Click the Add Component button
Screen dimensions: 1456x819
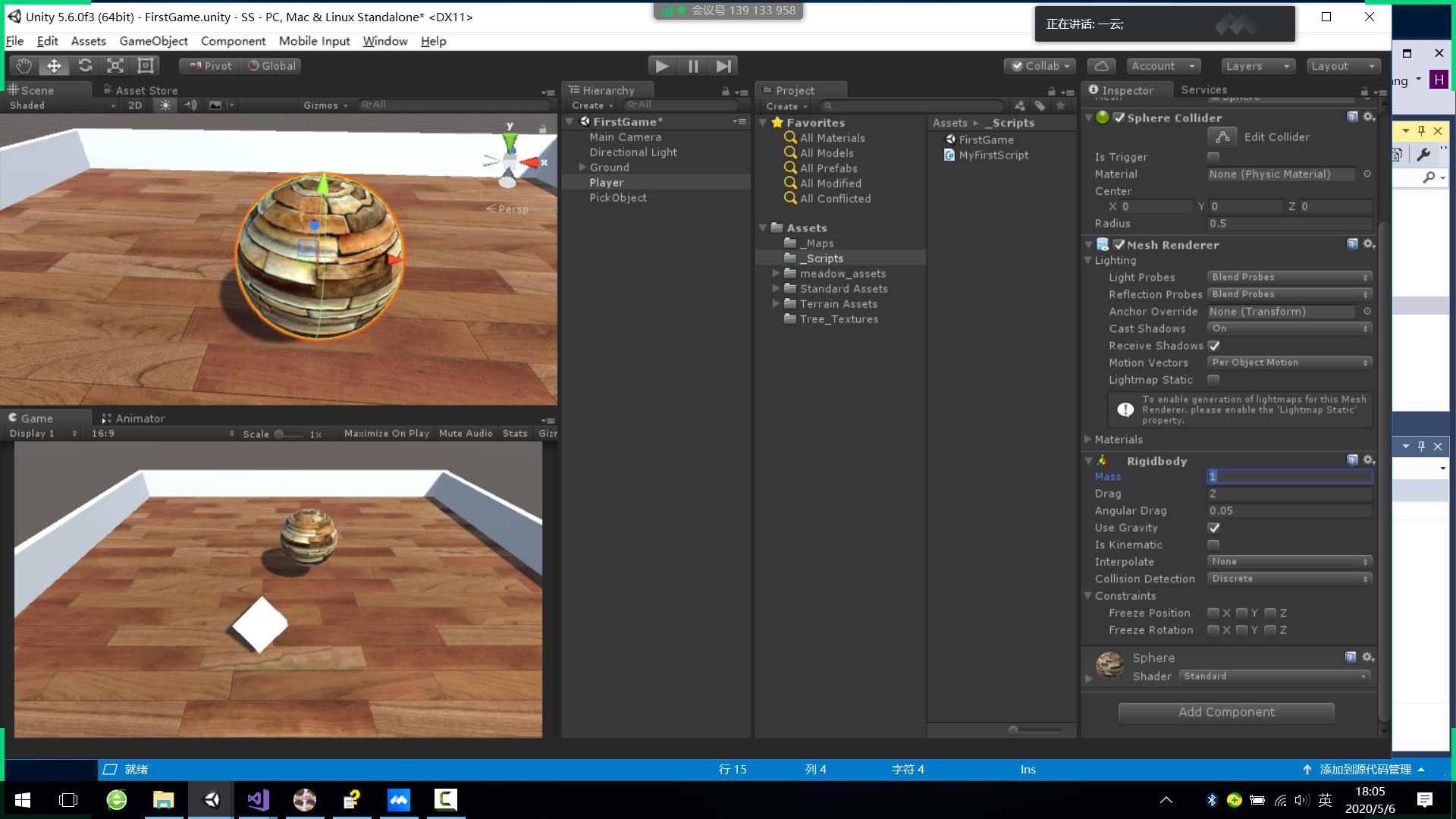click(1226, 712)
